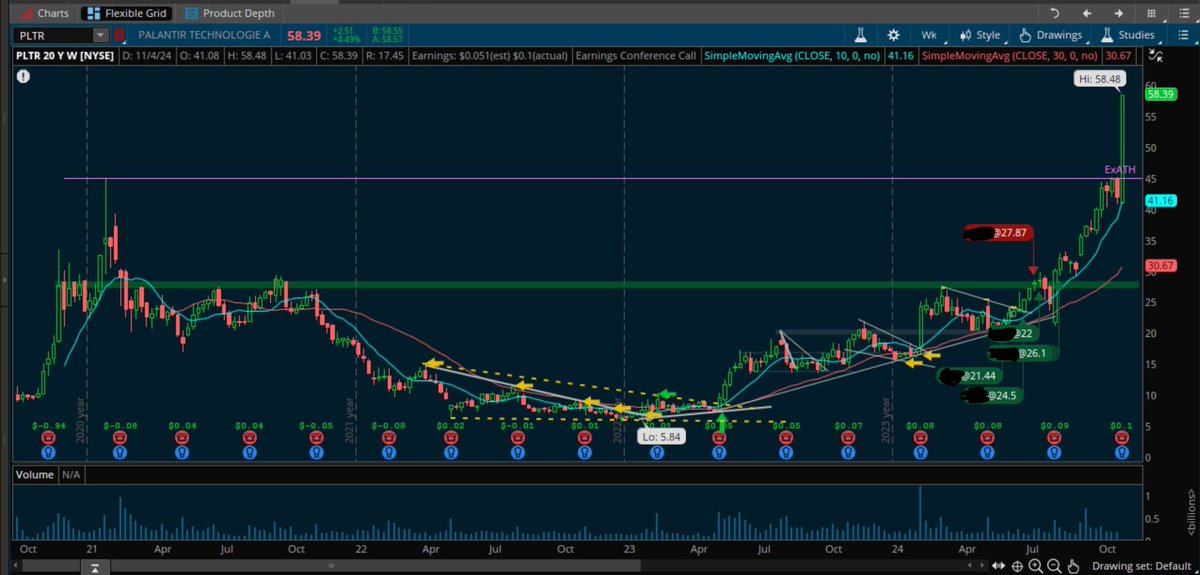1200x575 pixels.
Task: Click the blue earnings bulb icon under $-0.94
Action: click(x=48, y=452)
